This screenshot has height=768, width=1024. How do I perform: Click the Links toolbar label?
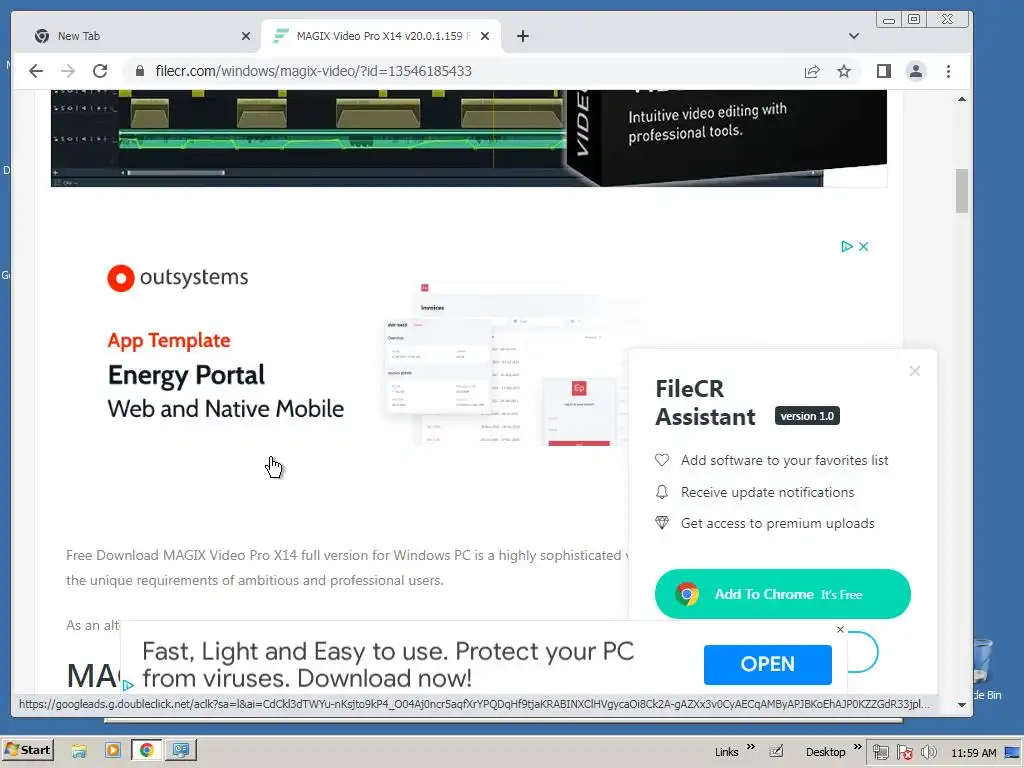(726, 752)
